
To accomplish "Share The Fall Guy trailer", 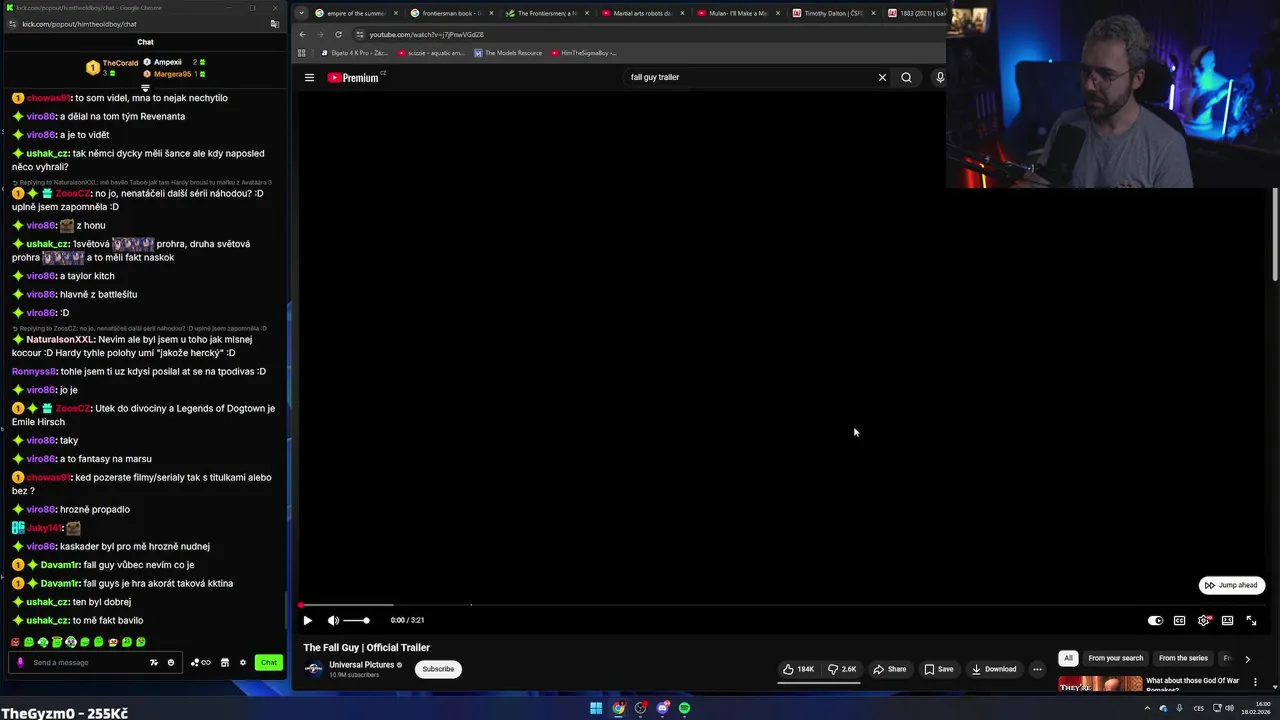I will [889, 669].
